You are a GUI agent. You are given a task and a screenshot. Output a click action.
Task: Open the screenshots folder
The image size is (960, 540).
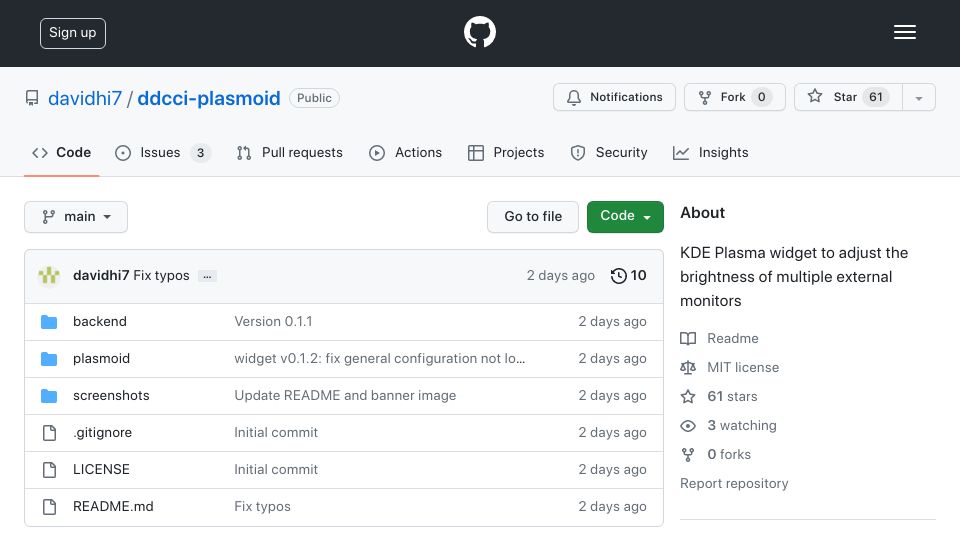pos(111,396)
